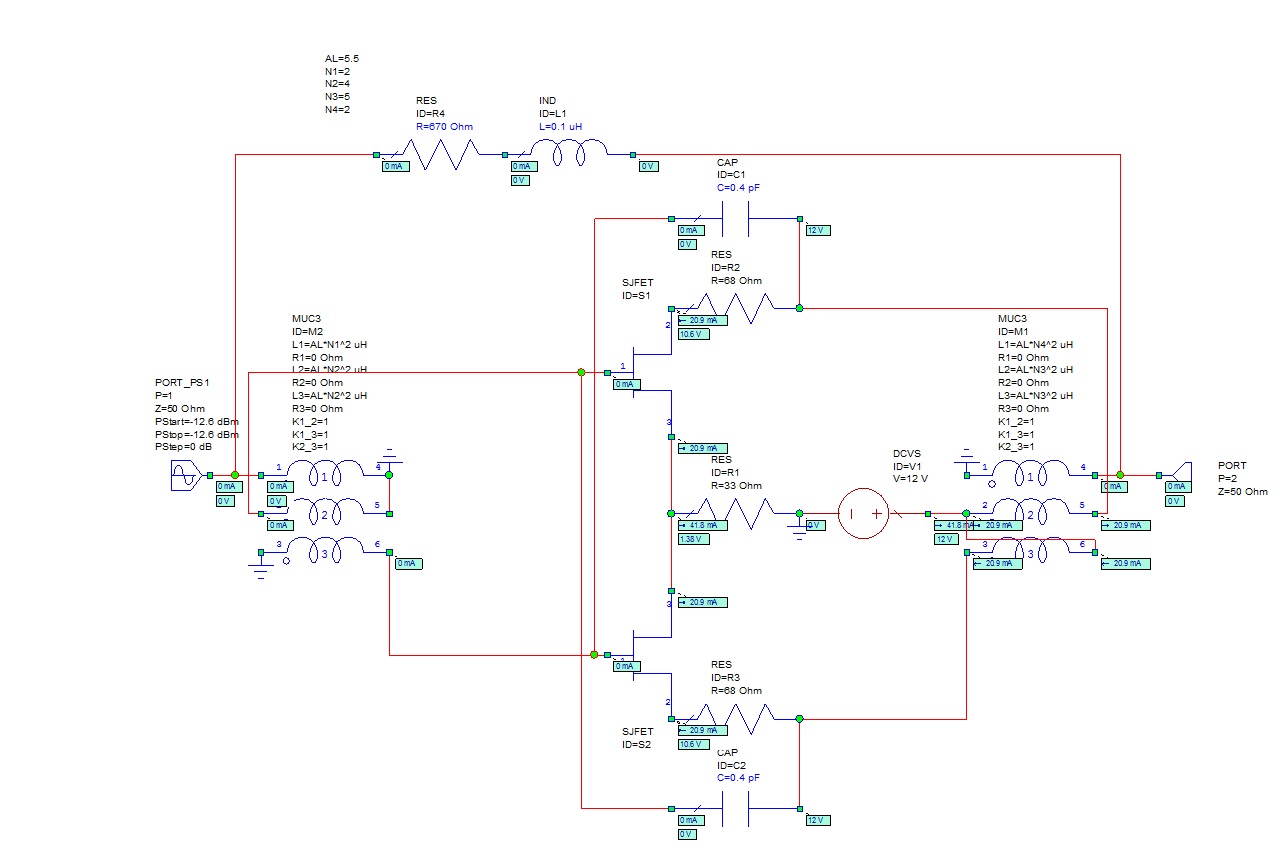1287x862 pixels.
Task: Select capacitor C2 symbol
Action: [735, 808]
